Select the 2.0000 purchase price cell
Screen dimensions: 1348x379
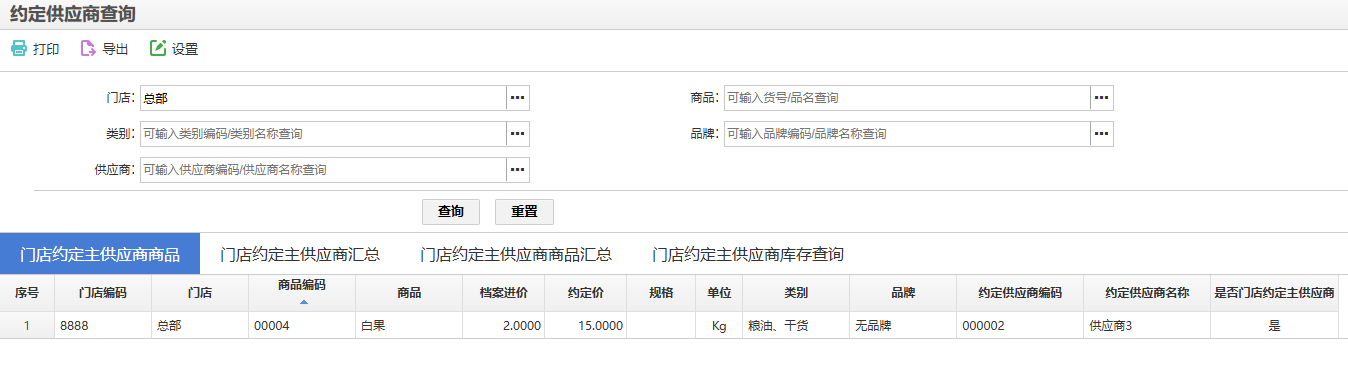coord(503,325)
